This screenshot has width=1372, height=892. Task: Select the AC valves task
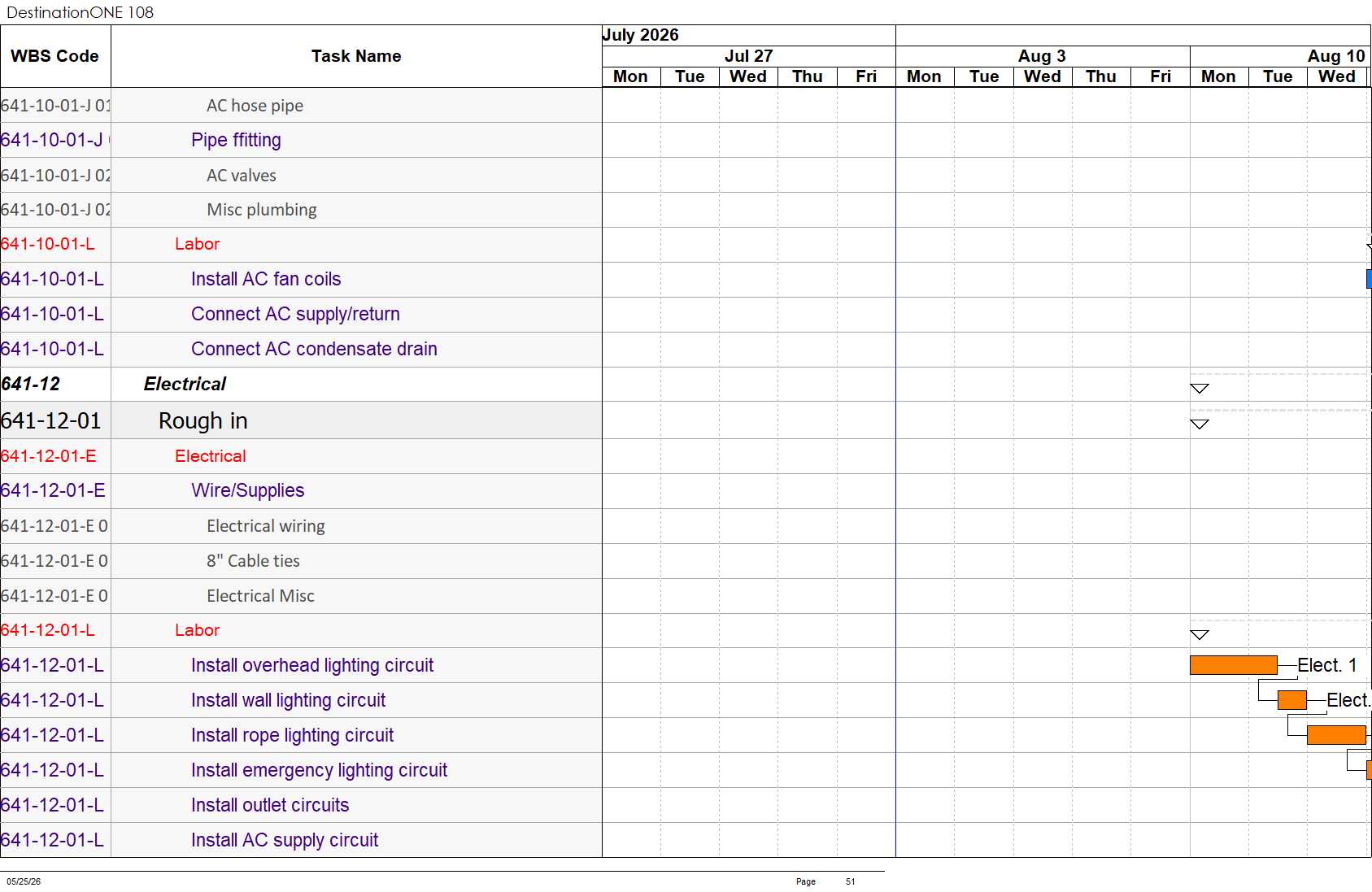pyautogui.click(x=242, y=176)
